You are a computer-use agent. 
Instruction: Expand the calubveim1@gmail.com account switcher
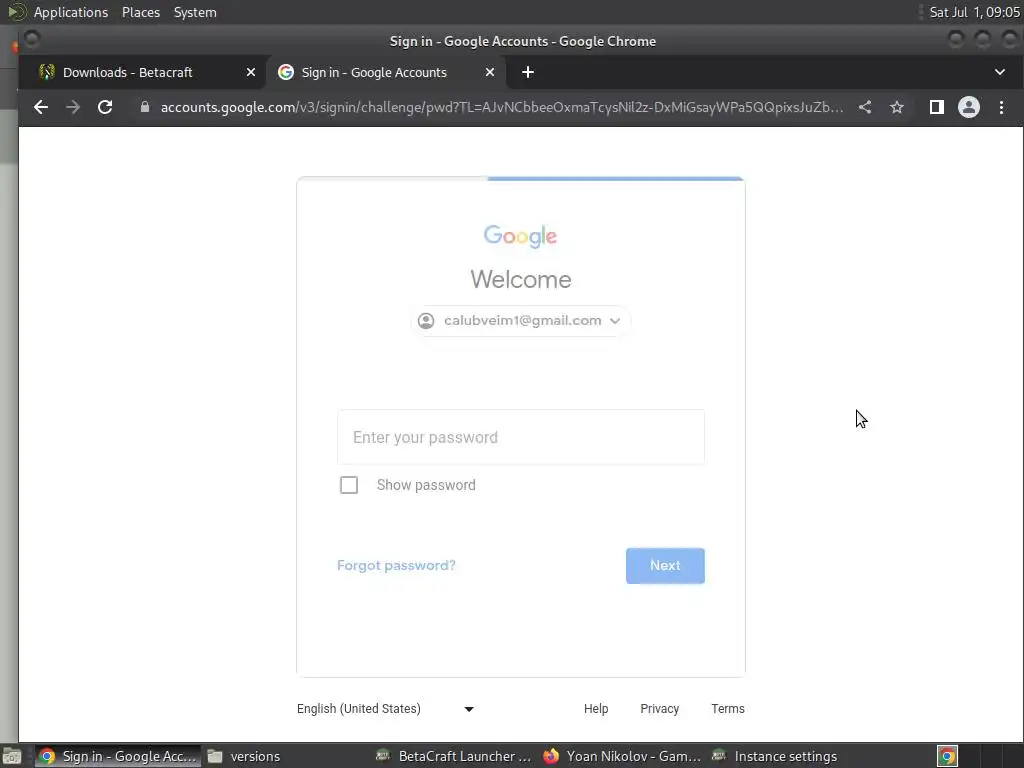point(520,321)
